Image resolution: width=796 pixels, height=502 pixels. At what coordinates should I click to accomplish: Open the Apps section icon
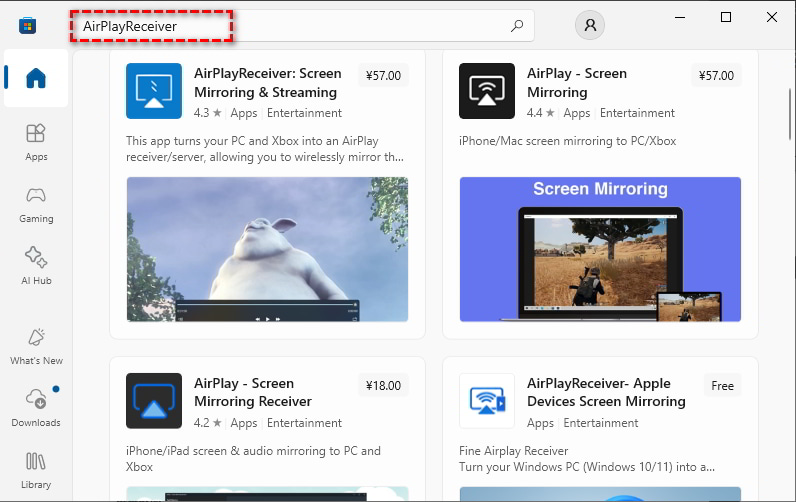(36, 133)
